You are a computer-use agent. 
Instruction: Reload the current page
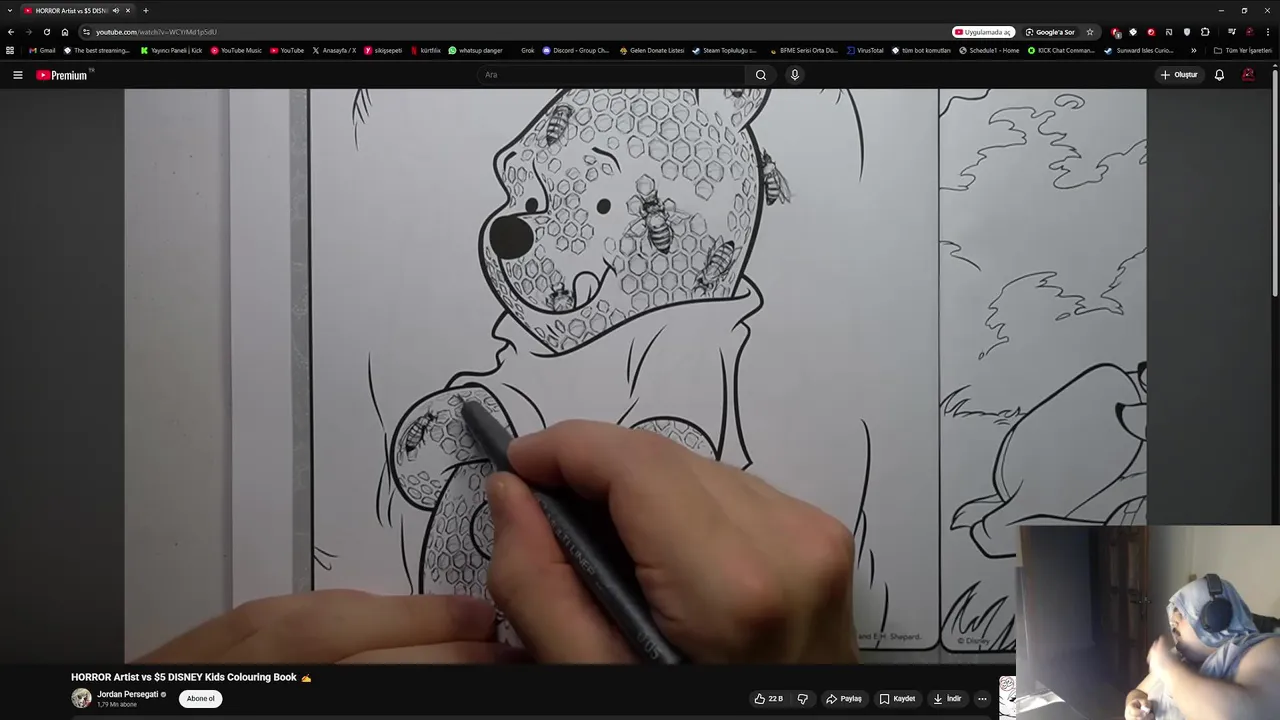[x=46, y=32]
